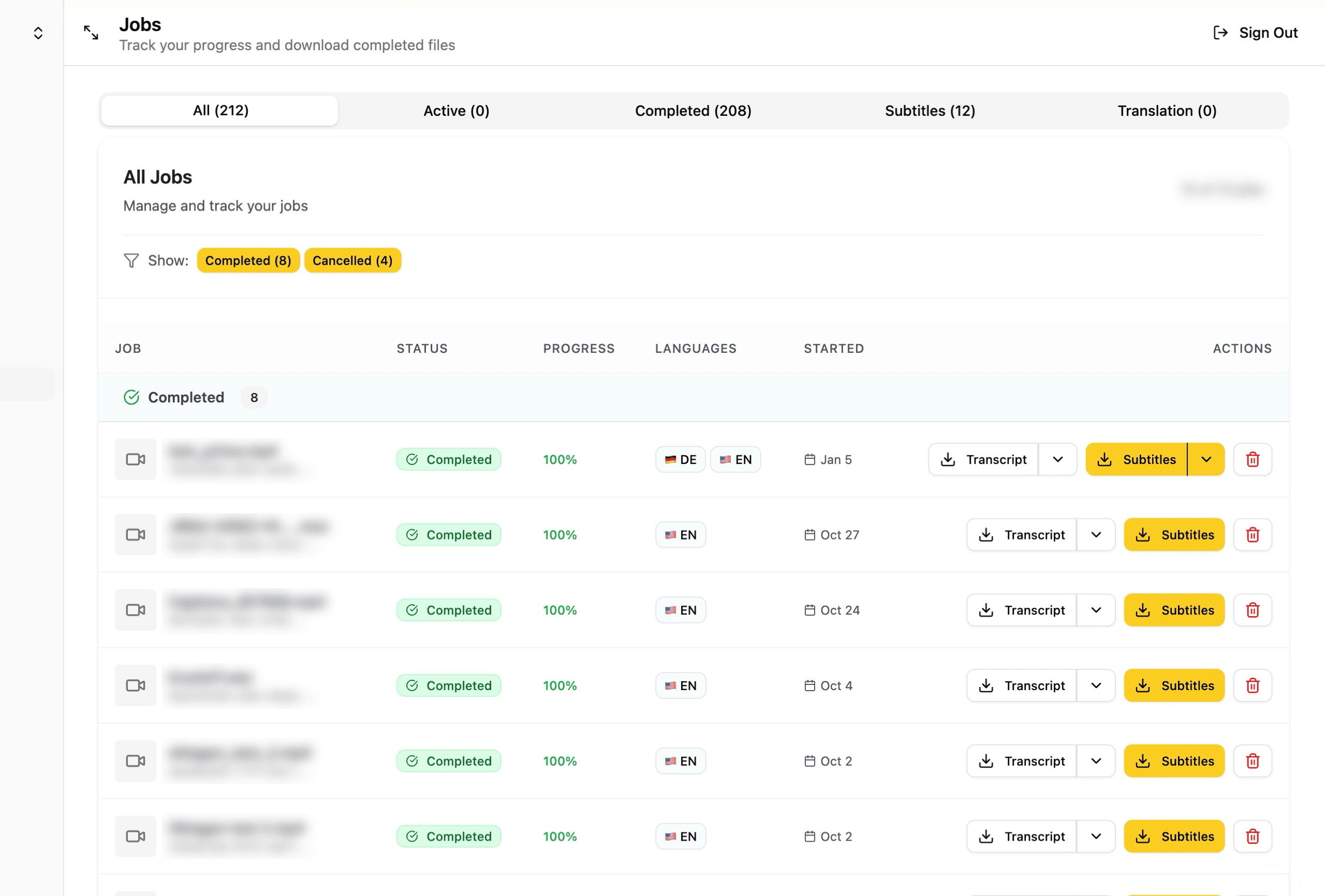
Task: Select the video thumbnail of the Oct 27 job
Action: [135, 534]
